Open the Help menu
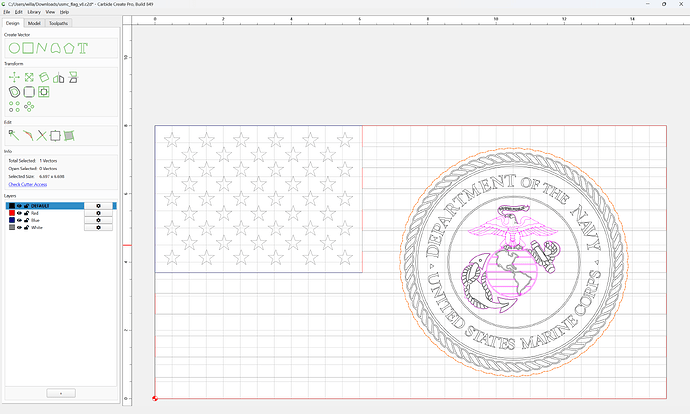The image size is (690, 414). click(64, 12)
